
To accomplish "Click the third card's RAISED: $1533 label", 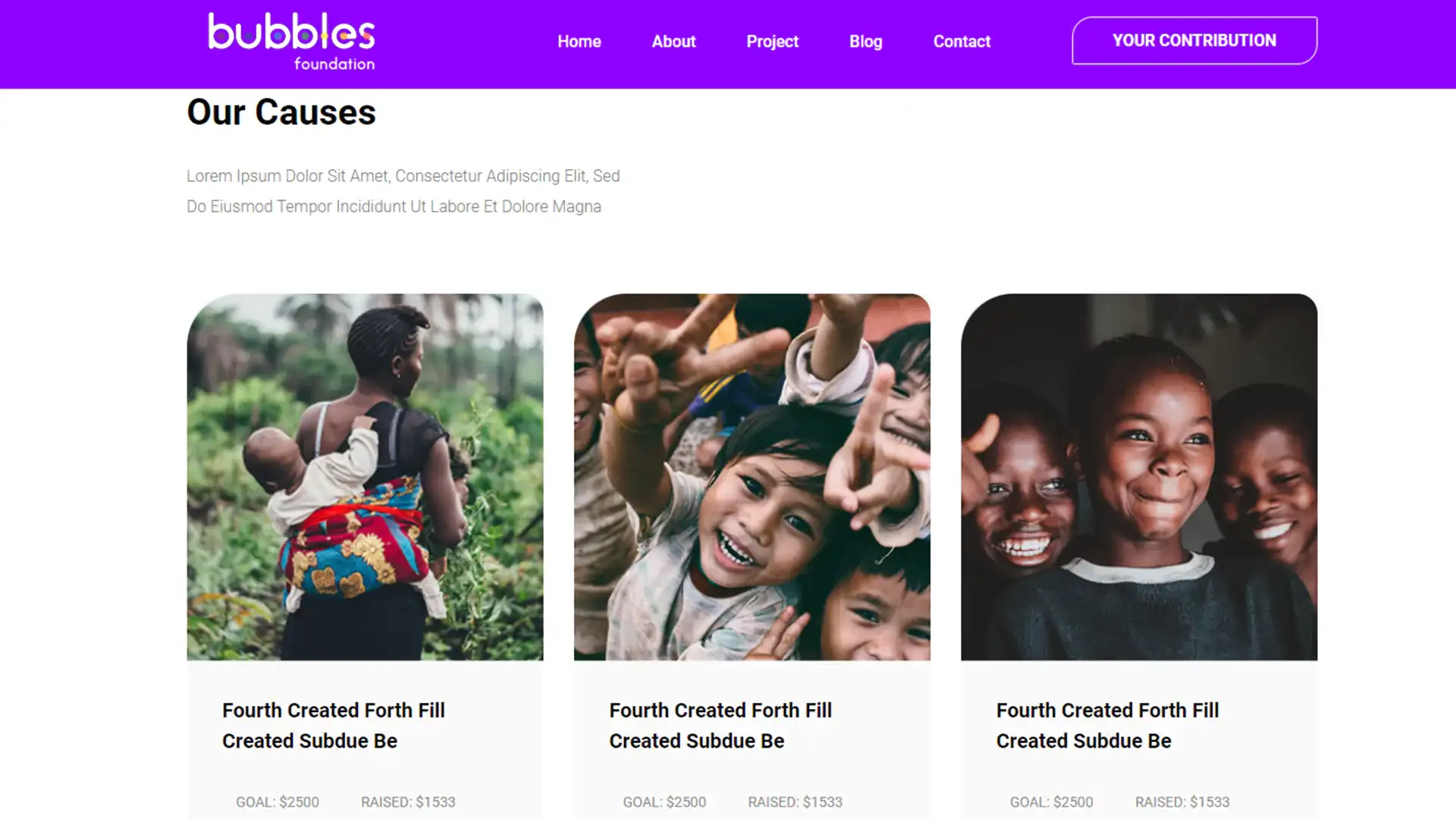I will [1181, 802].
